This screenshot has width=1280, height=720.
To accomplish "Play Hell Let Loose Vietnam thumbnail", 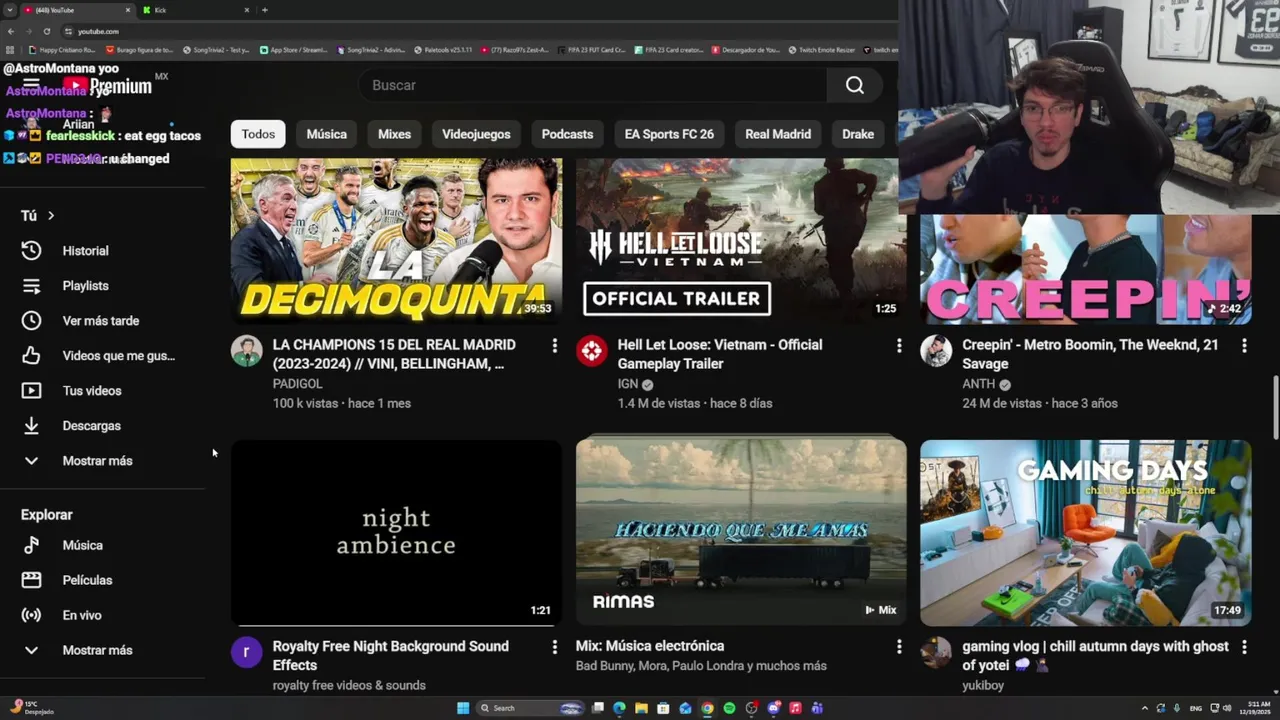I will 741,241.
